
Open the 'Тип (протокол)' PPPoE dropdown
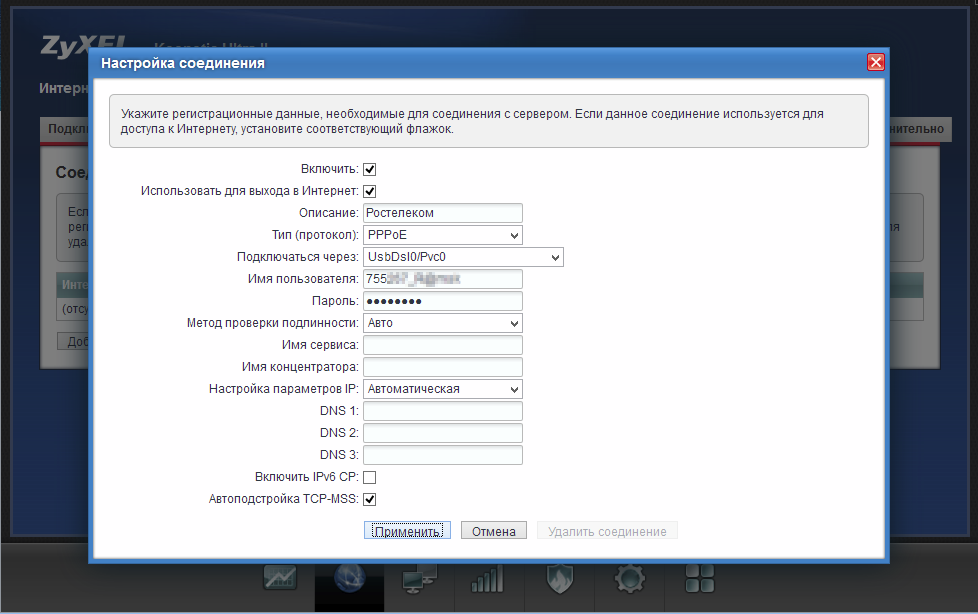point(442,235)
